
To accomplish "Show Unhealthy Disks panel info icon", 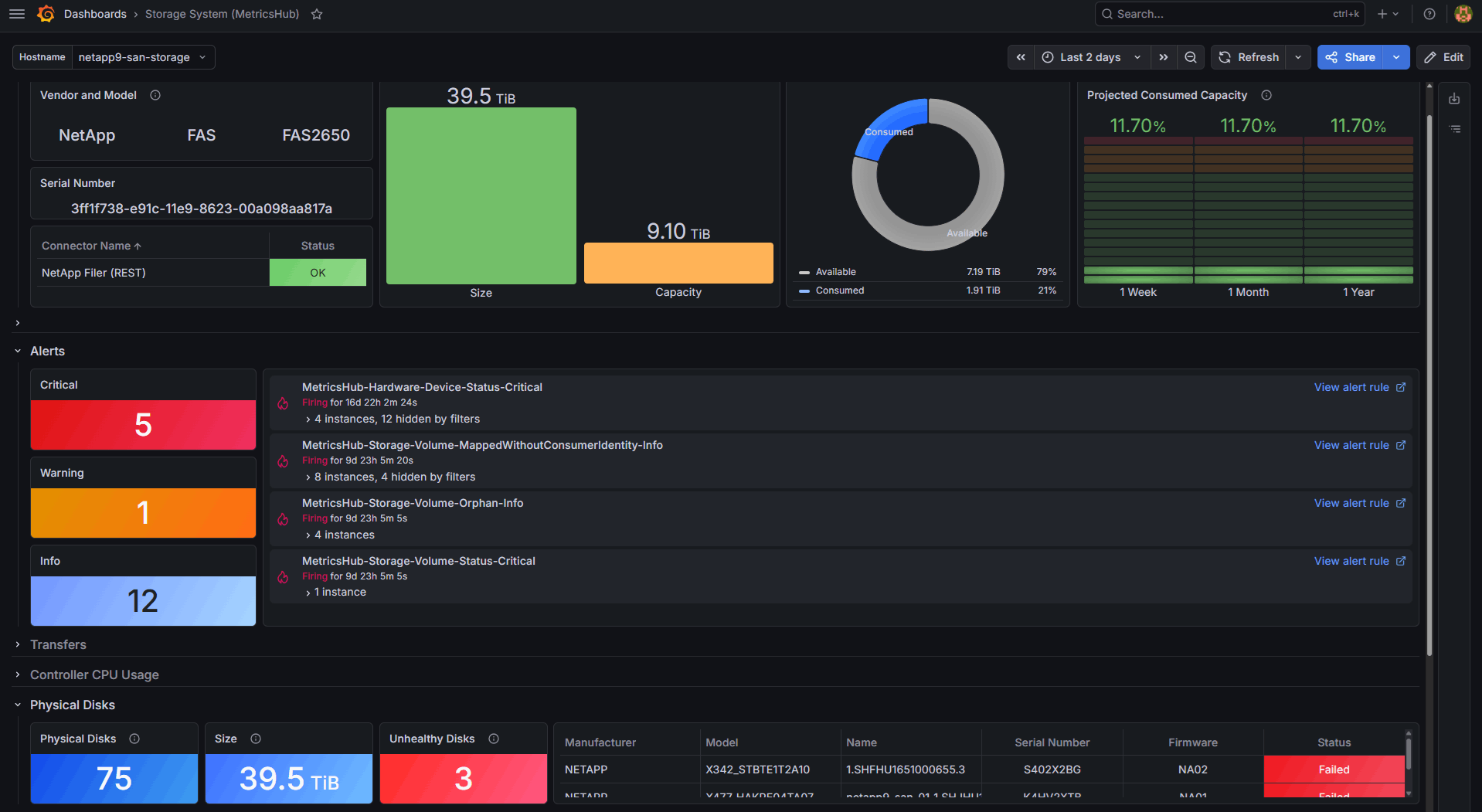I will tap(494, 739).
